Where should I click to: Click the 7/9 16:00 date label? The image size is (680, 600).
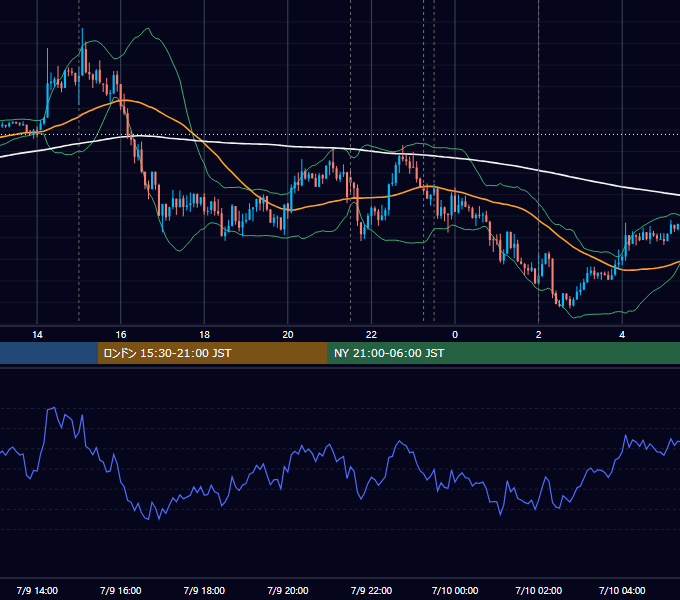click(121, 590)
